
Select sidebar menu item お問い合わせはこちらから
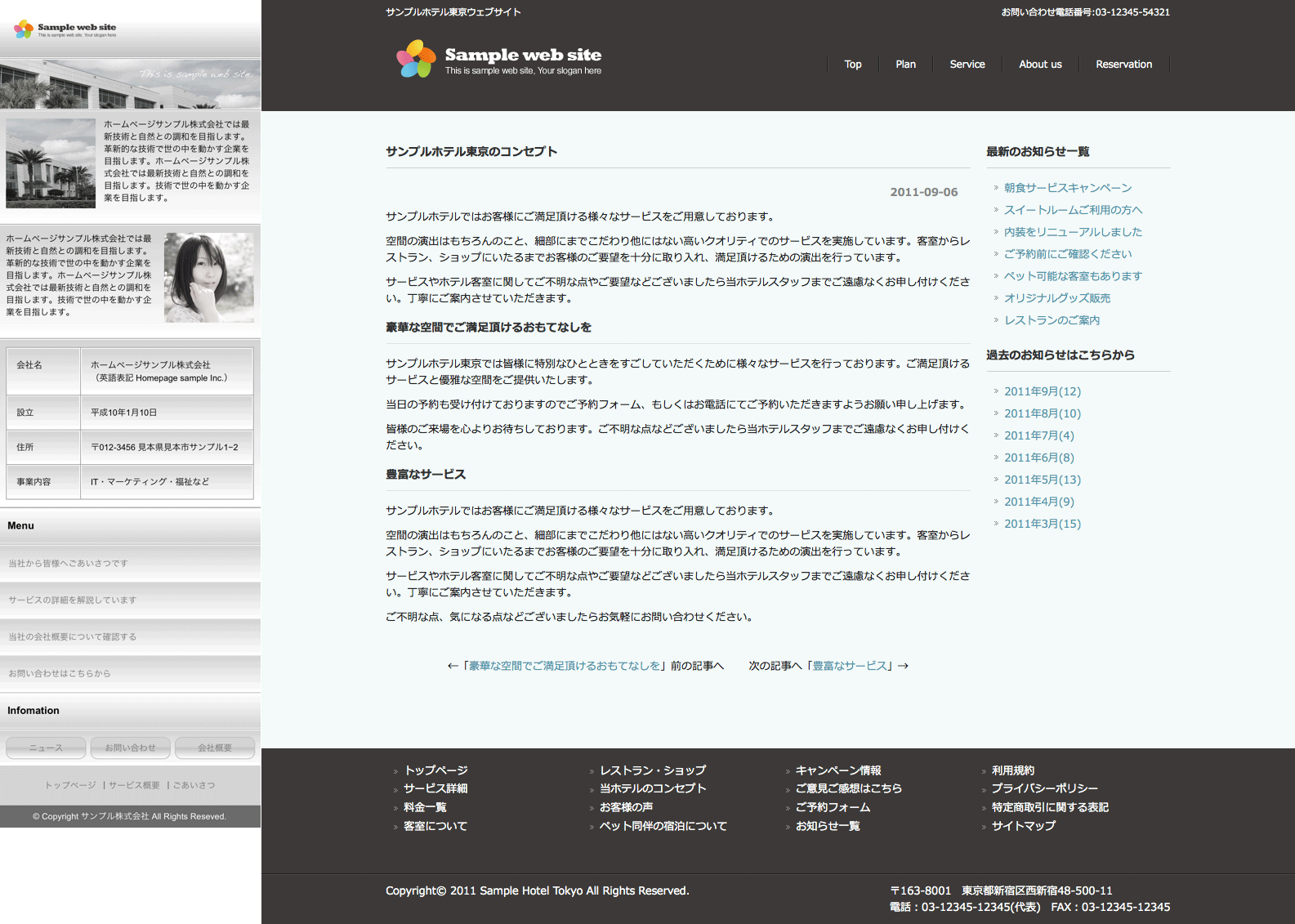pos(60,674)
